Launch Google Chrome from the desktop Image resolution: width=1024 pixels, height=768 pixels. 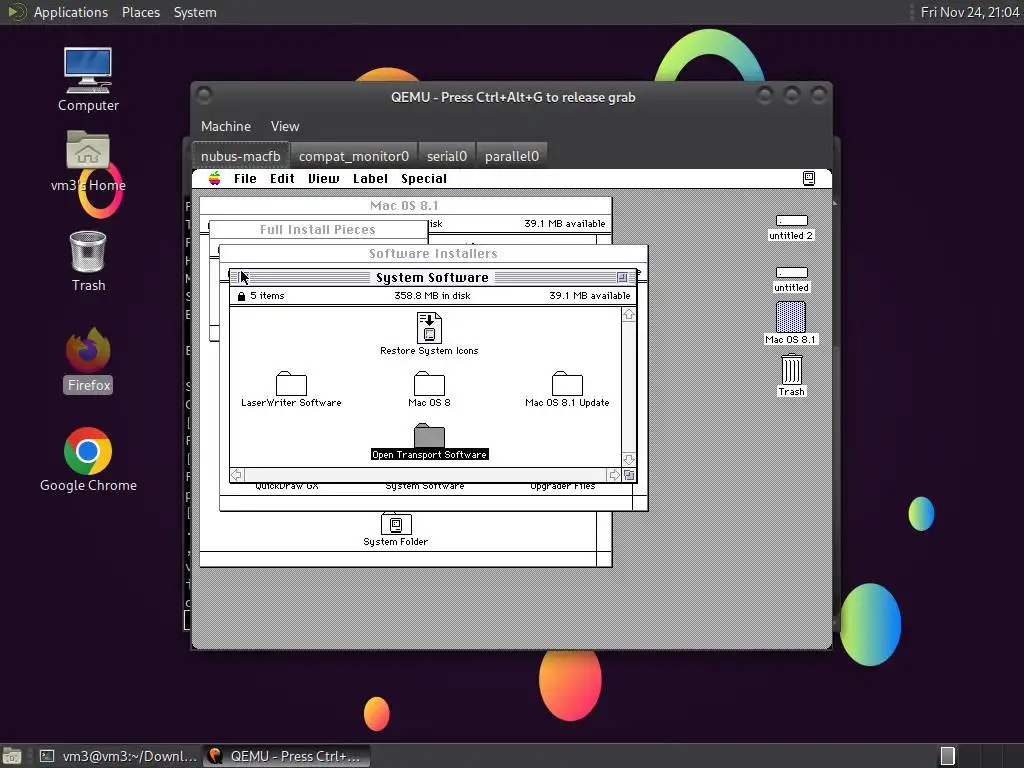click(88, 460)
